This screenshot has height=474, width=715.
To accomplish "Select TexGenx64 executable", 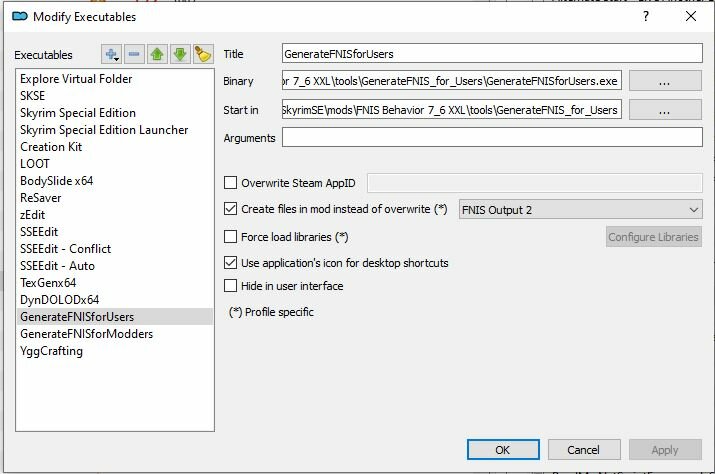I will coord(115,283).
